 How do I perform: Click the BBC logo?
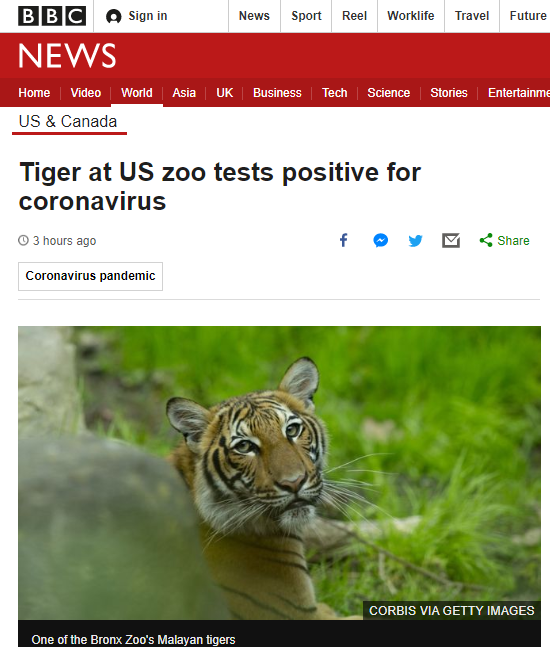pyautogui.click(x=52, y=16)
